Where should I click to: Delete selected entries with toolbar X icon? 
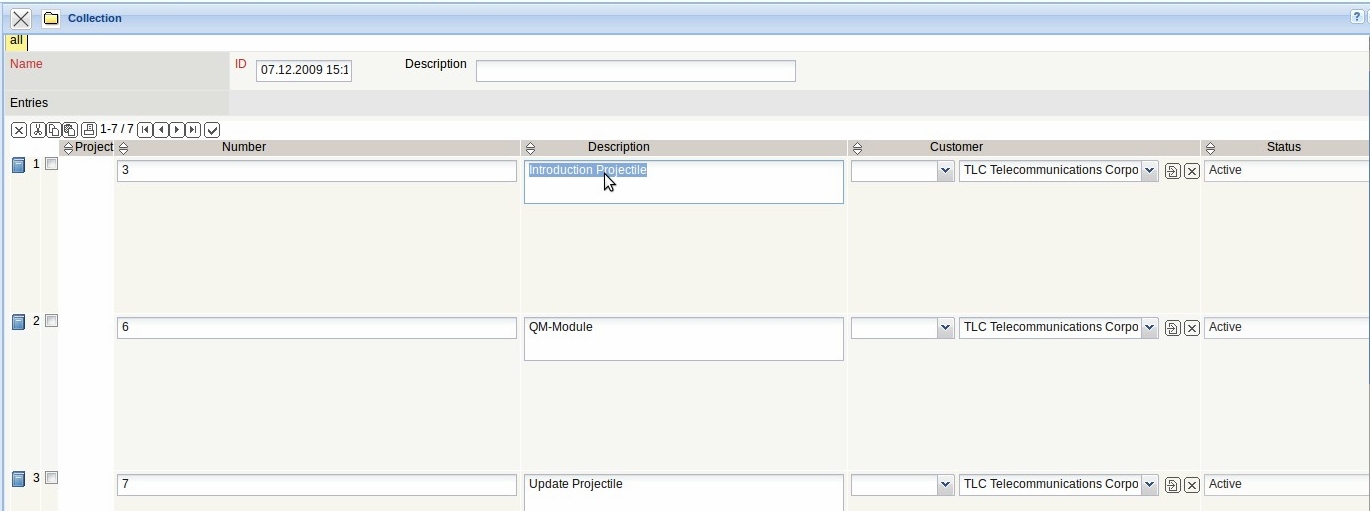tap(19, 130)
